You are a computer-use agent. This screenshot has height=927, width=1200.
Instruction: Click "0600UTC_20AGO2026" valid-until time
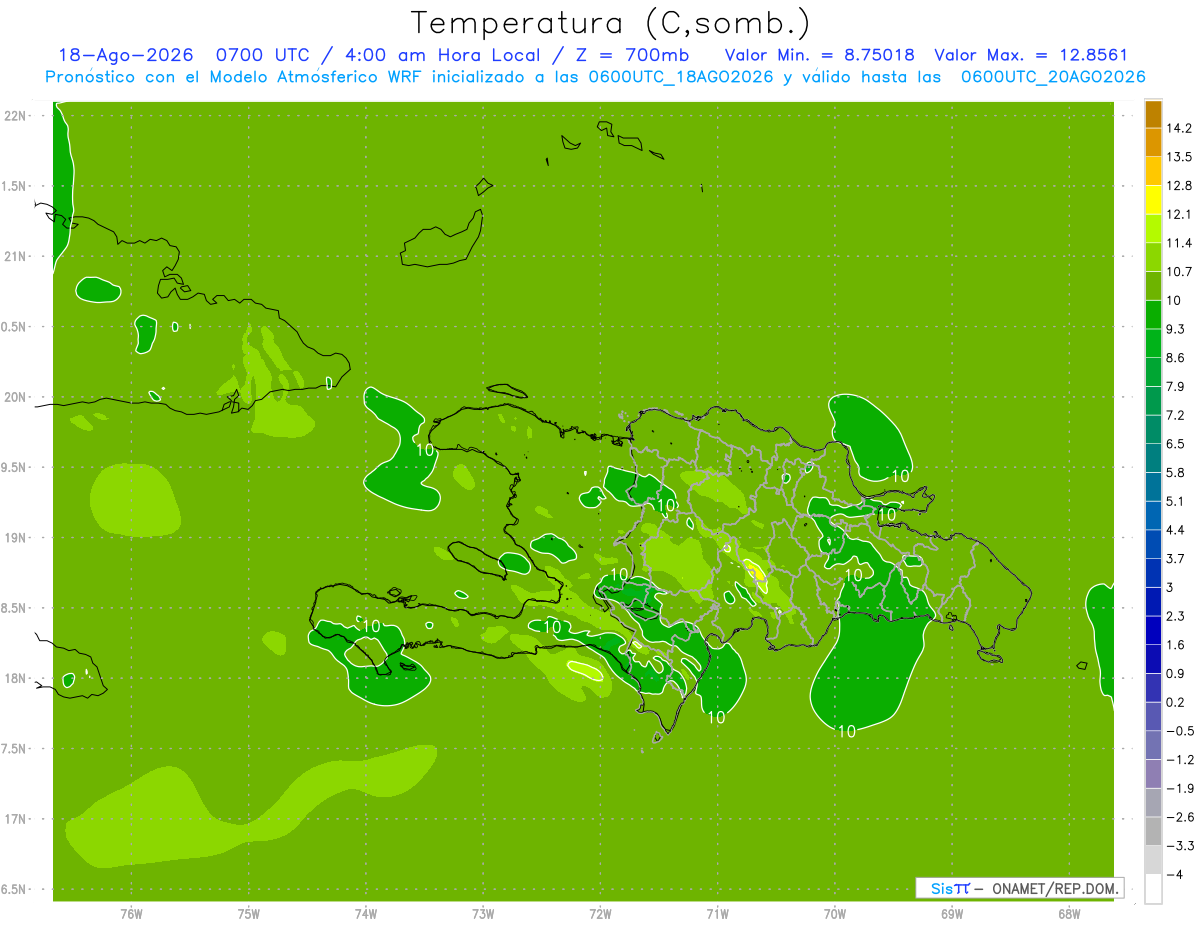pyautogui.click(x=1053, y=76)
